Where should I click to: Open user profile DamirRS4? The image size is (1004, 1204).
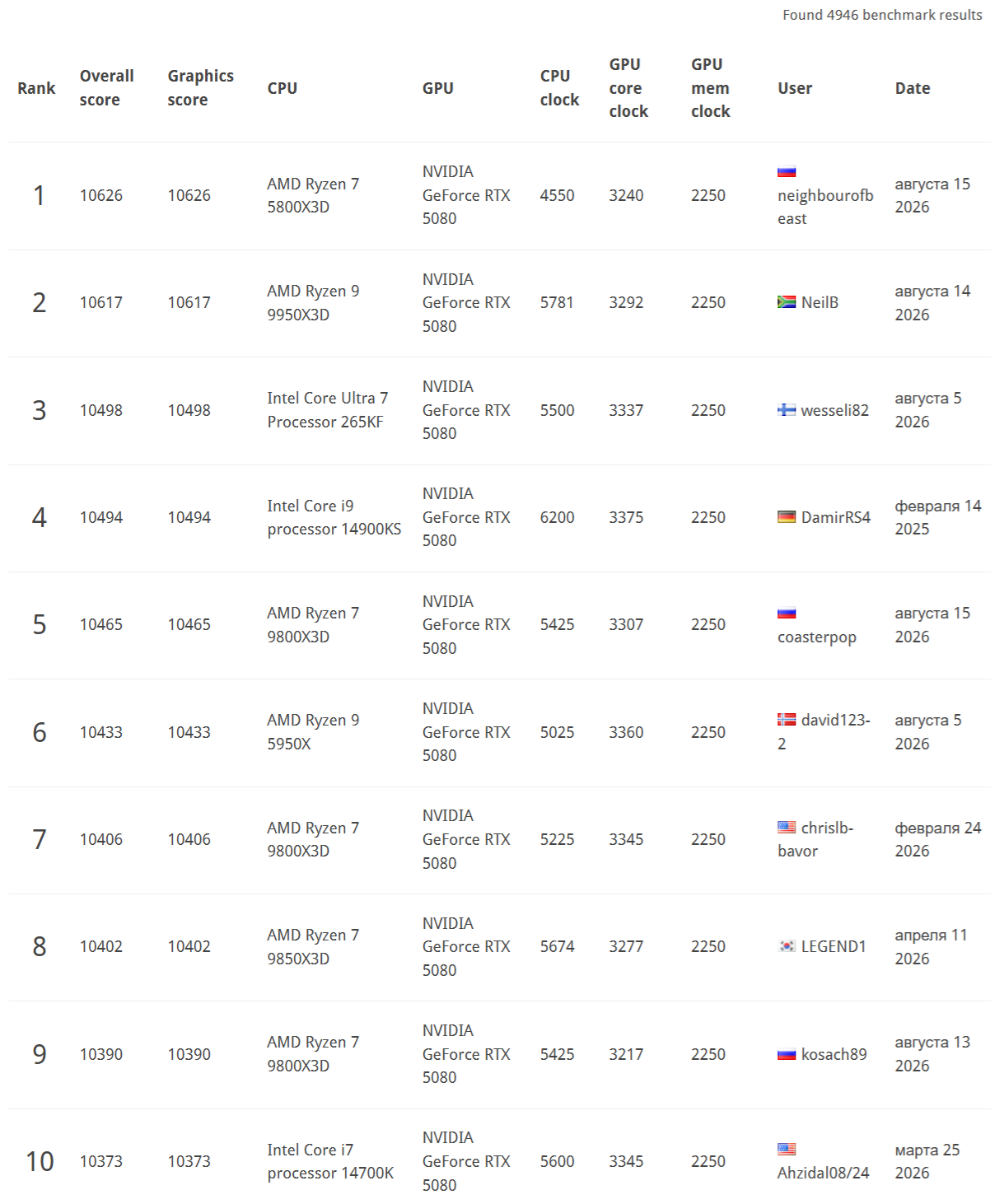(835, 517)
